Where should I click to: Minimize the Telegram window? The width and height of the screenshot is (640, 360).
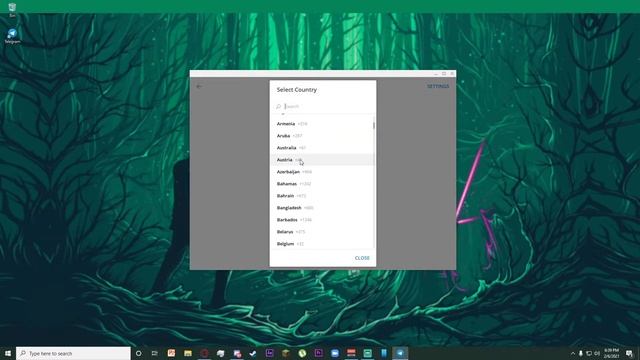coord(436,74)
